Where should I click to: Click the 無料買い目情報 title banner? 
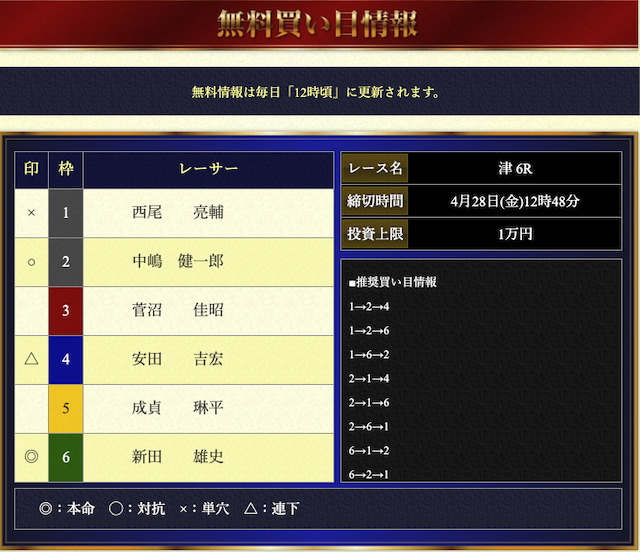[x=317, y=24]
